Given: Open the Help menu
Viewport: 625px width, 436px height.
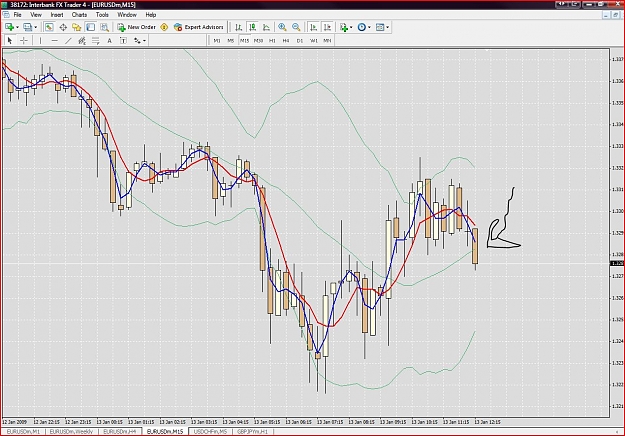Looking at the screenshot, I should pos(151,15).
